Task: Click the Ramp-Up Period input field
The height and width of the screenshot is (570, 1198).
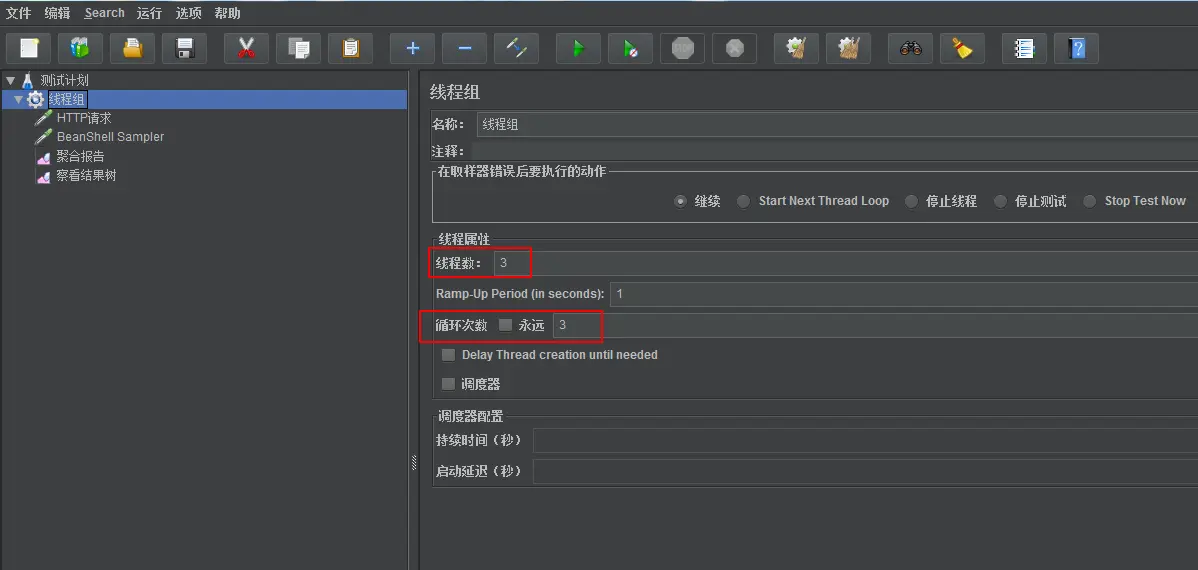Action: 904,293
